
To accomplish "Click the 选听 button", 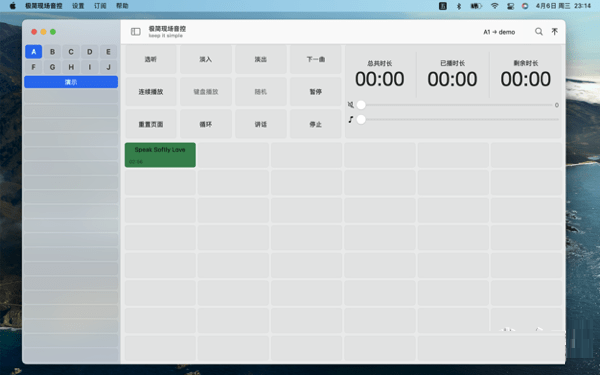I will (151, 59).
